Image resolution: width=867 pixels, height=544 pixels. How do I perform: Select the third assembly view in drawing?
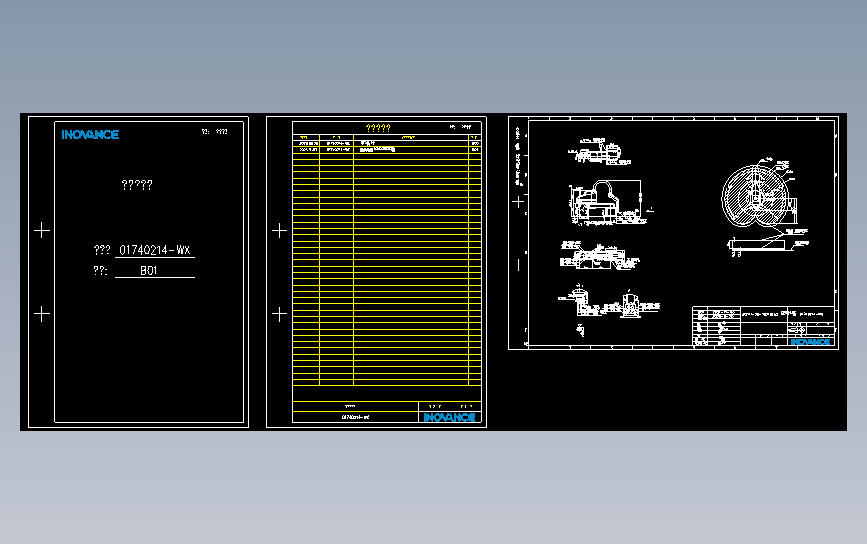(599, 257)
